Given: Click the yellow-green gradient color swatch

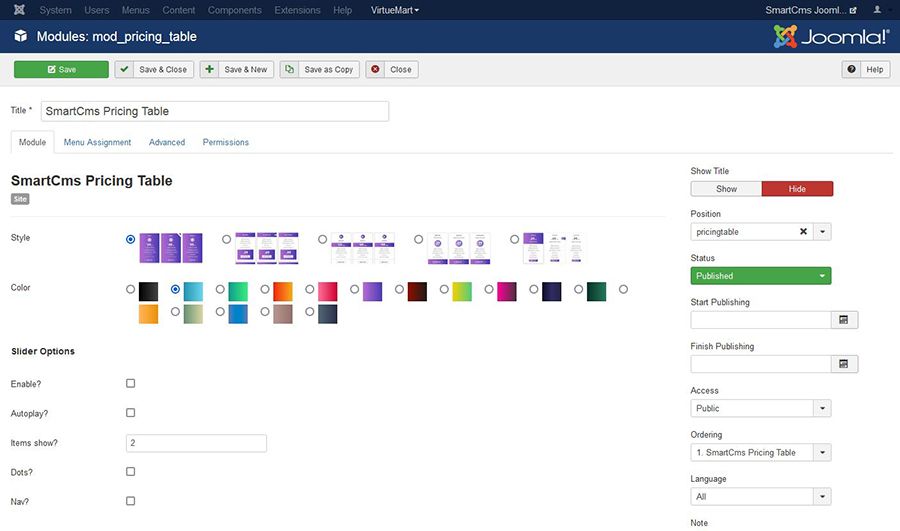Looking at the screenshot, I should click(x=462, y=292).
